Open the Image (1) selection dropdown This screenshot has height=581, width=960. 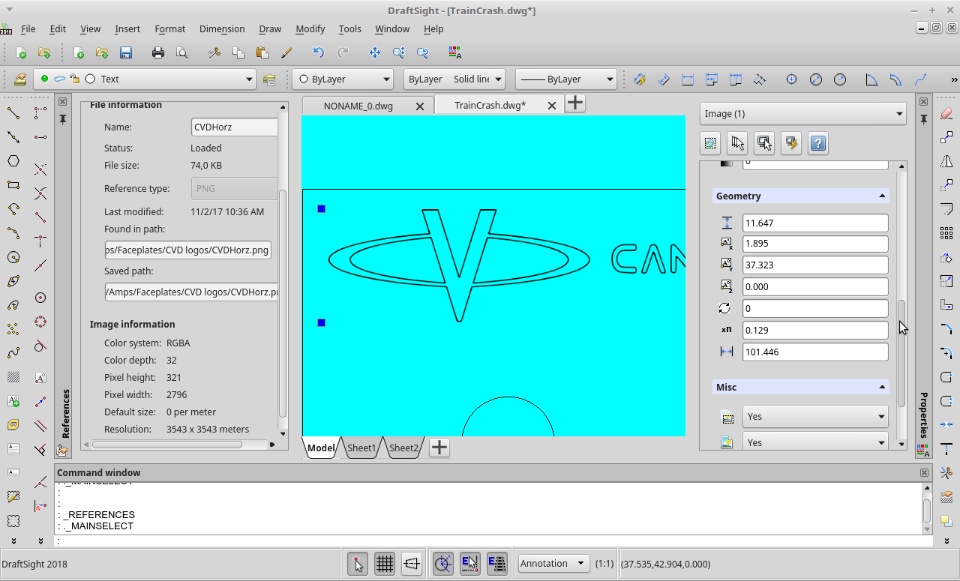[x=803, y=114]
